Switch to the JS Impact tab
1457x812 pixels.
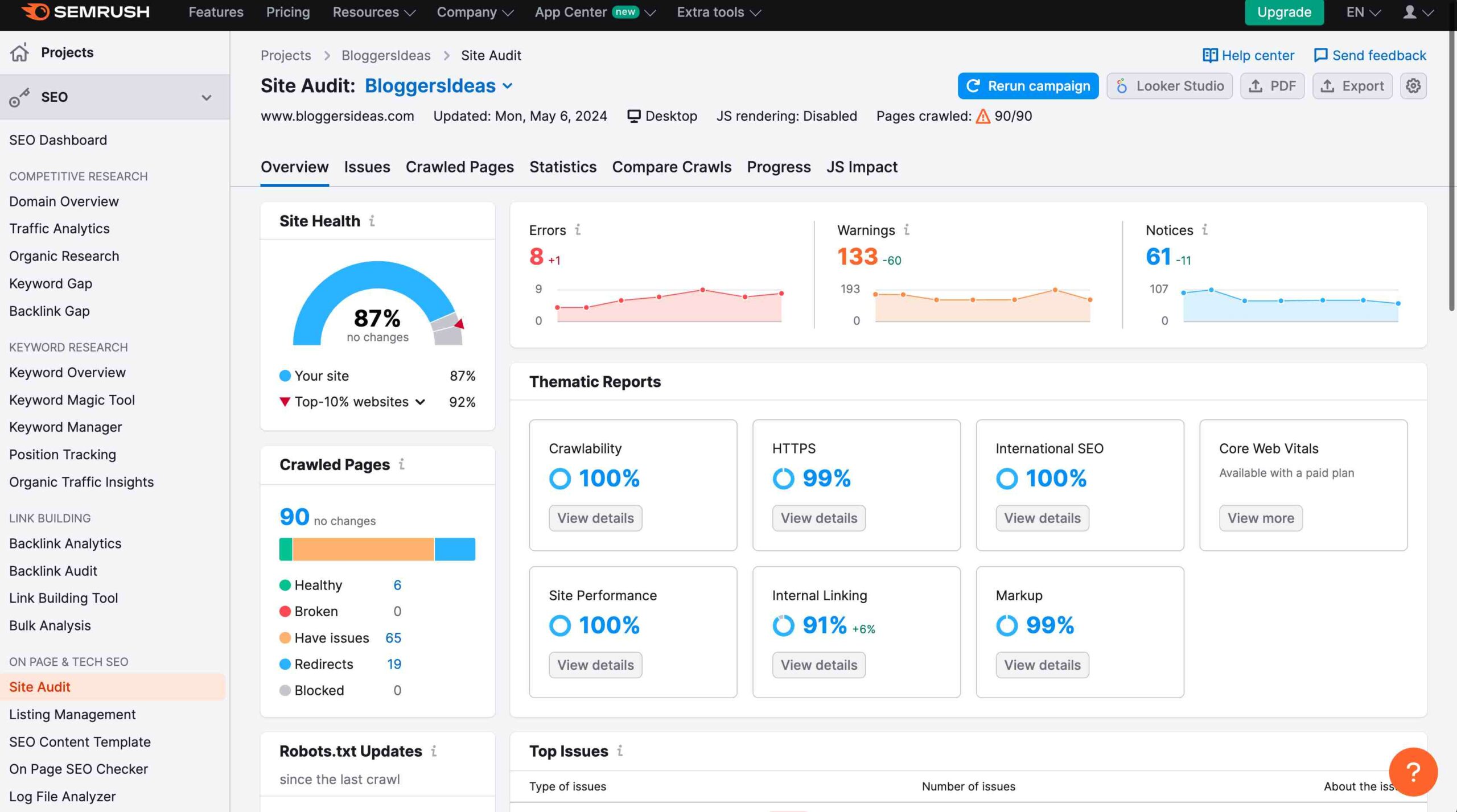pyautogui.click(x=862, y=167)
